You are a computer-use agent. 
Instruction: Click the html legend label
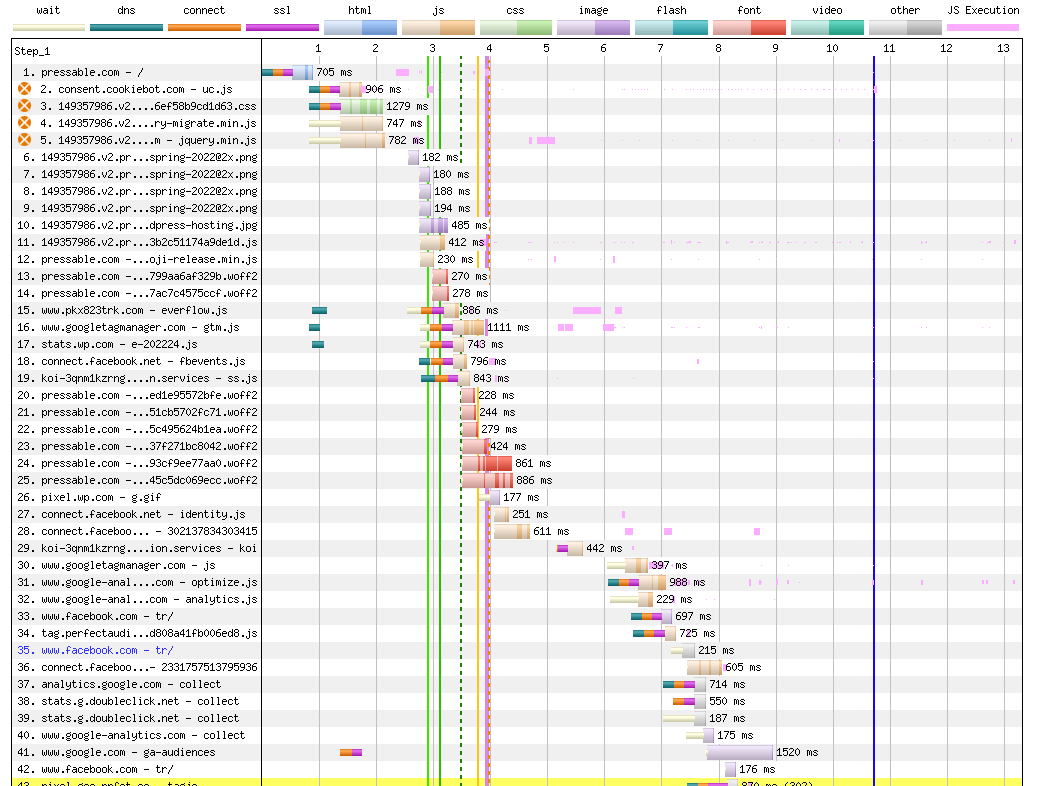[360, 10]
